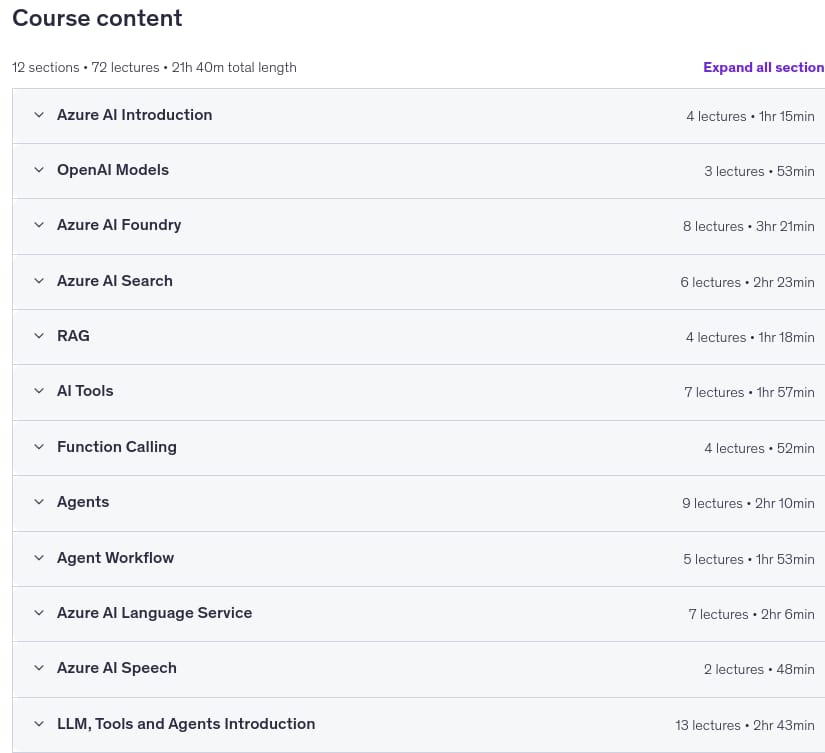Expand chevron beside Azure AI Foundry
Screen dimensions: 825x753
click(39, 225)
